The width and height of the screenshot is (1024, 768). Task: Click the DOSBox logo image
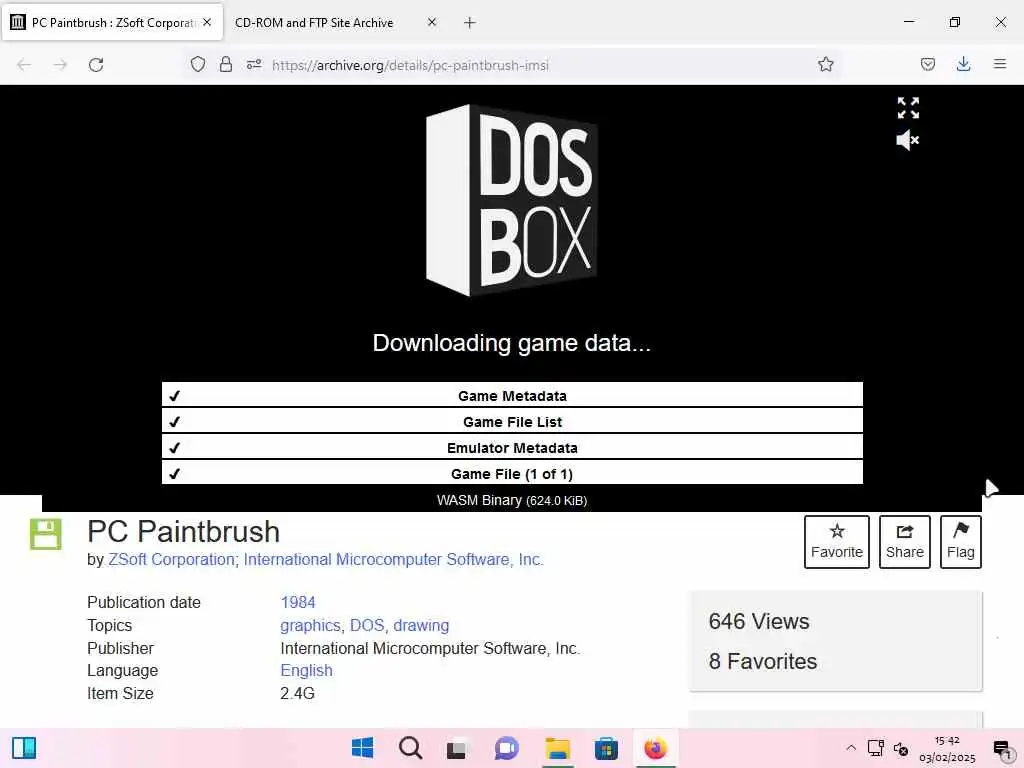pos(511,200)
